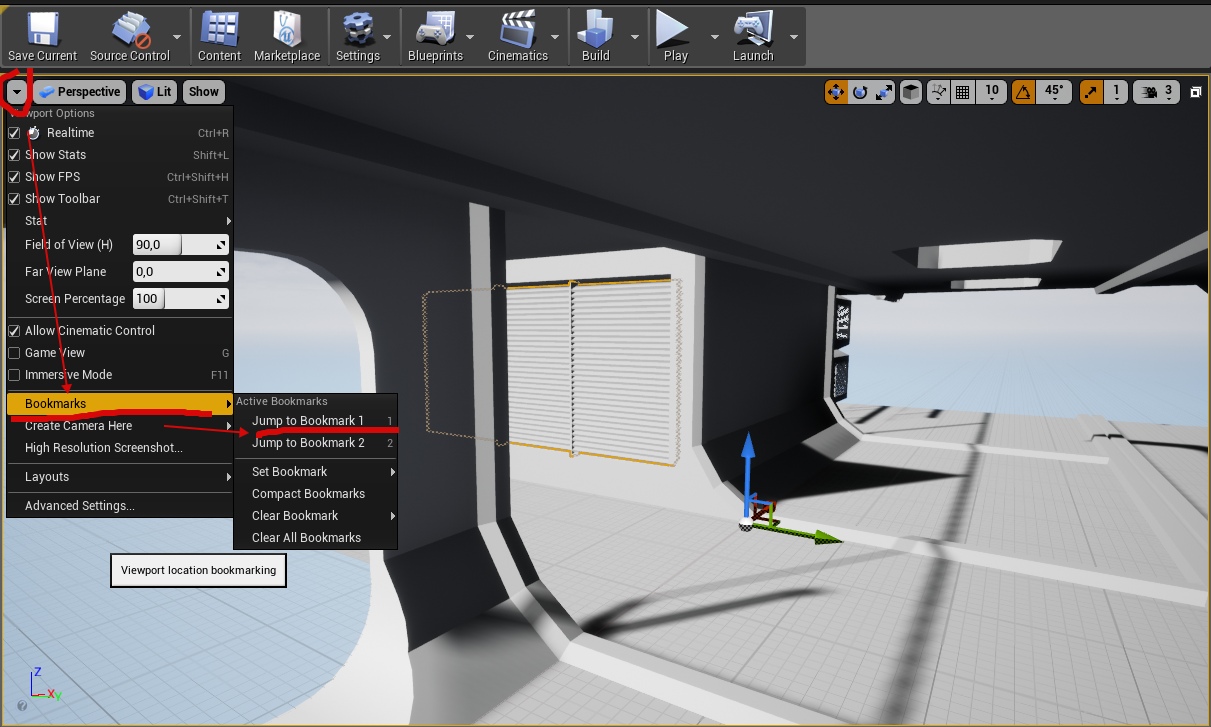The image size is (1211, 727).
Task: Open the grid snap size 10 dropdown
Action: click(x=991, y=92)
